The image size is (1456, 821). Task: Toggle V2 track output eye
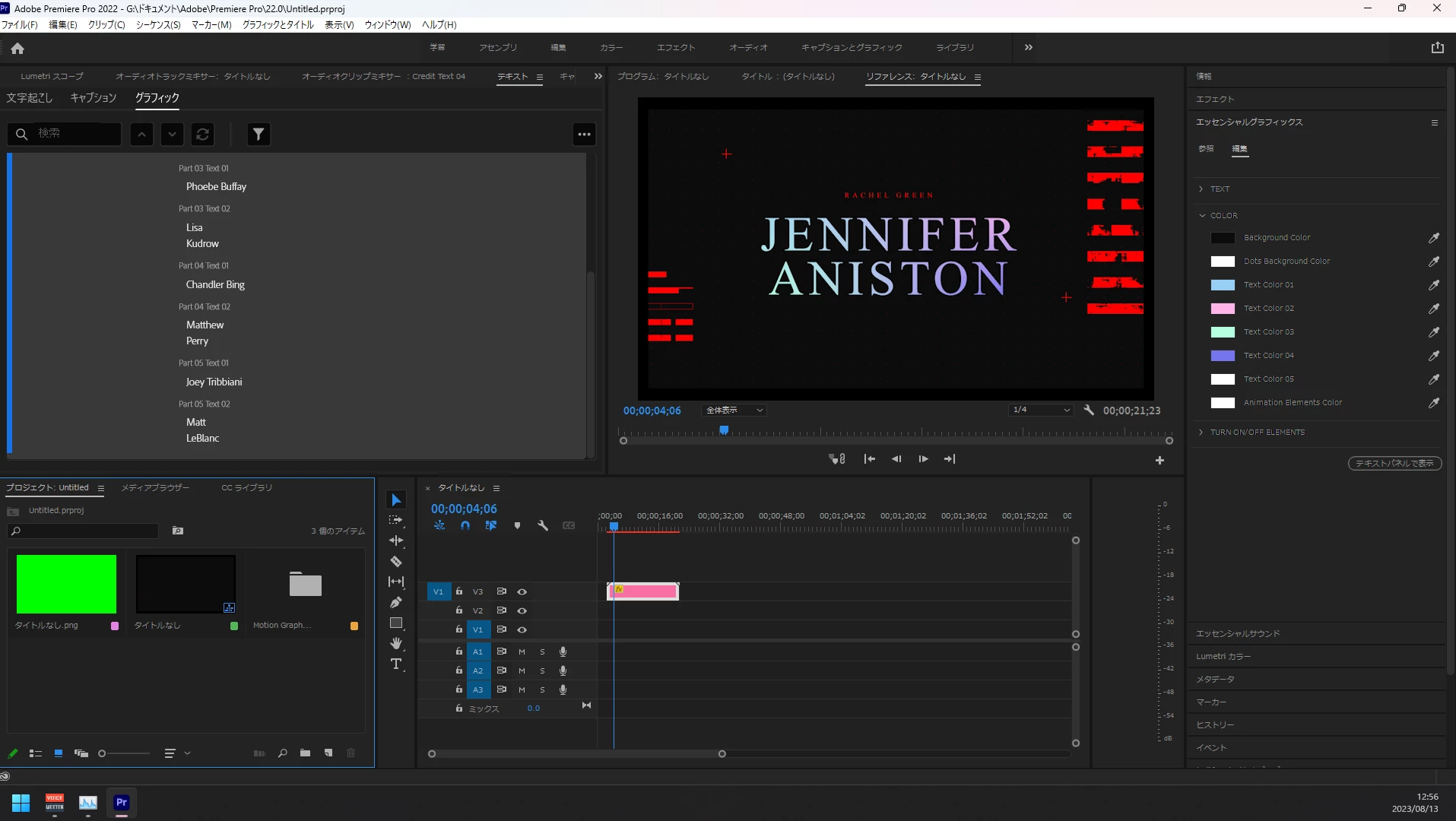click(x=522, y=610)
